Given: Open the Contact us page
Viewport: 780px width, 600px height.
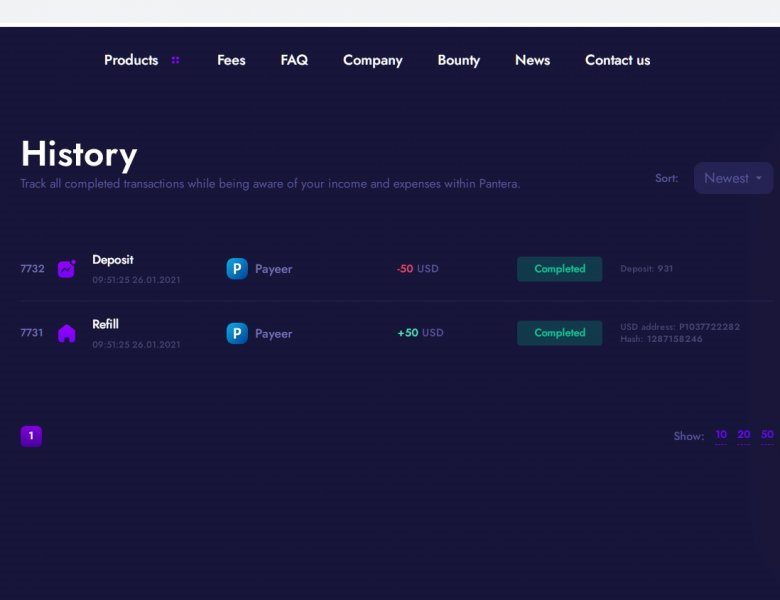Looking at the screenshot, I should click(617, 60).
